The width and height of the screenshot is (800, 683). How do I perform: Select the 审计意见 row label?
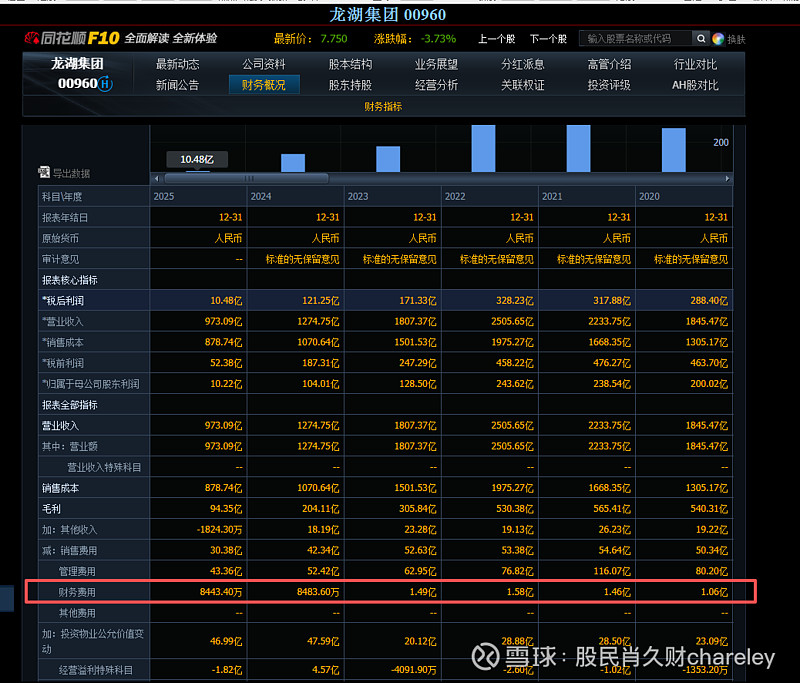tap(60, 259)
